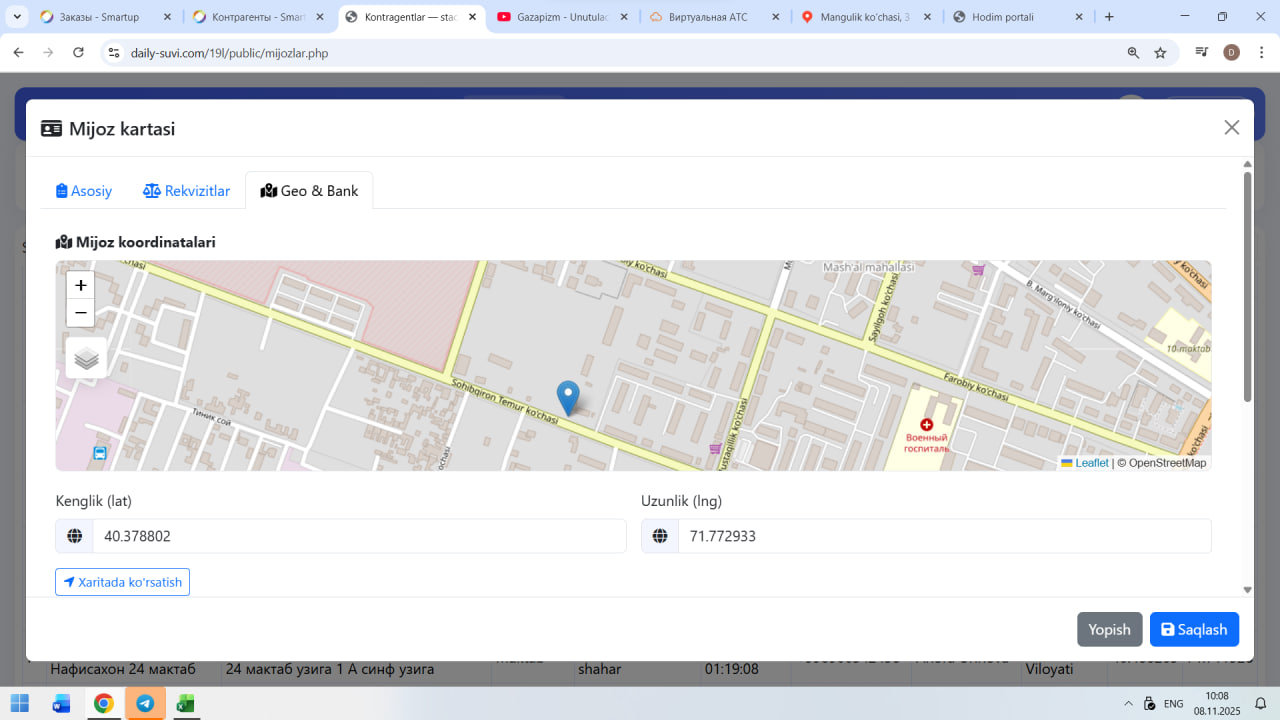Screen dimensions: 1280x720
Task: Open Excel from the taskbar
Action: (185, 703)
